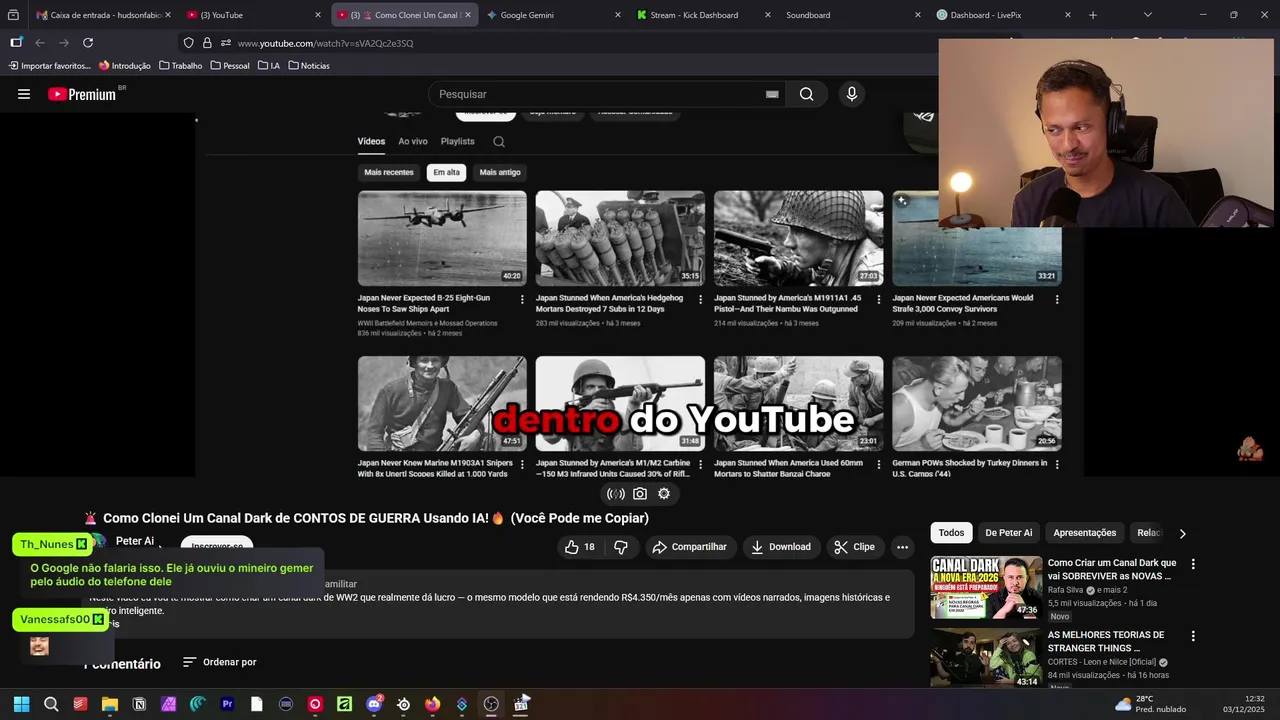
Task: Open the Pessoal bookmarks folder
Action: tap(230, 66)
